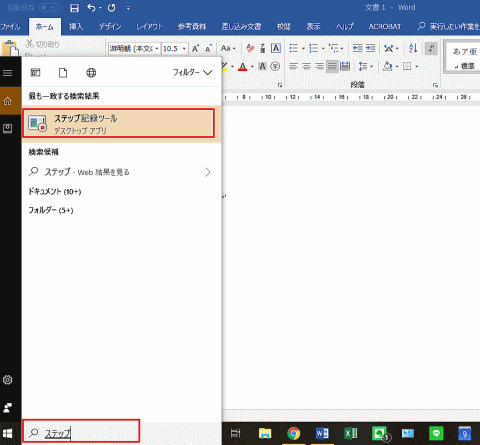Viewport: 480px width, 445px height.
Task: Switch to the ACROBAT tab
Action: pos(385,27)
